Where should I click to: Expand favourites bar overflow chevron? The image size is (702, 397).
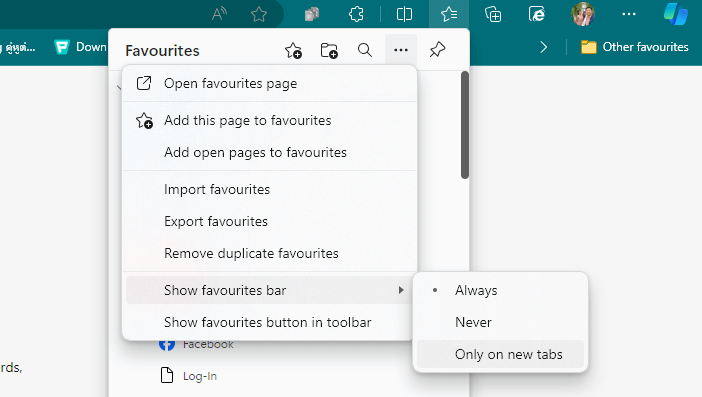tap(544, 47)
